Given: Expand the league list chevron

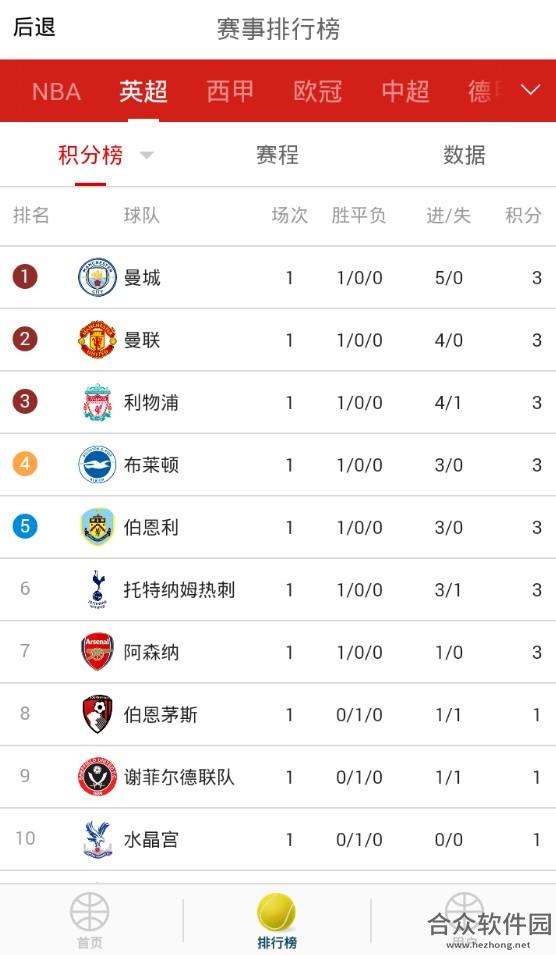Looking at the screenshot, I should [530, 90].
